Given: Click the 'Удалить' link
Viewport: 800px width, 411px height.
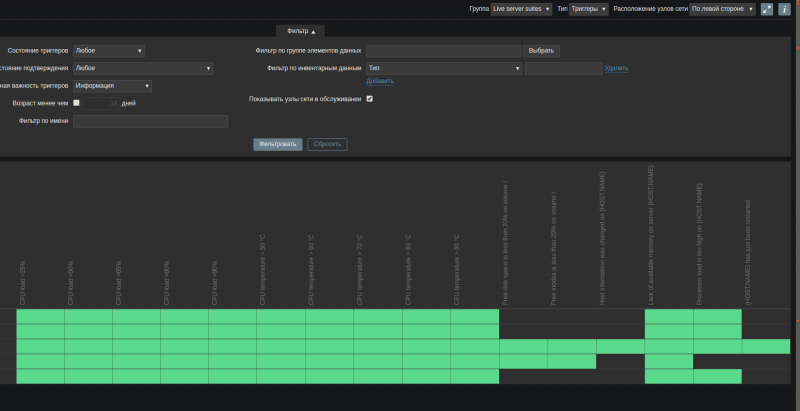Looking at the screenshot, I should tap(616, 68).
